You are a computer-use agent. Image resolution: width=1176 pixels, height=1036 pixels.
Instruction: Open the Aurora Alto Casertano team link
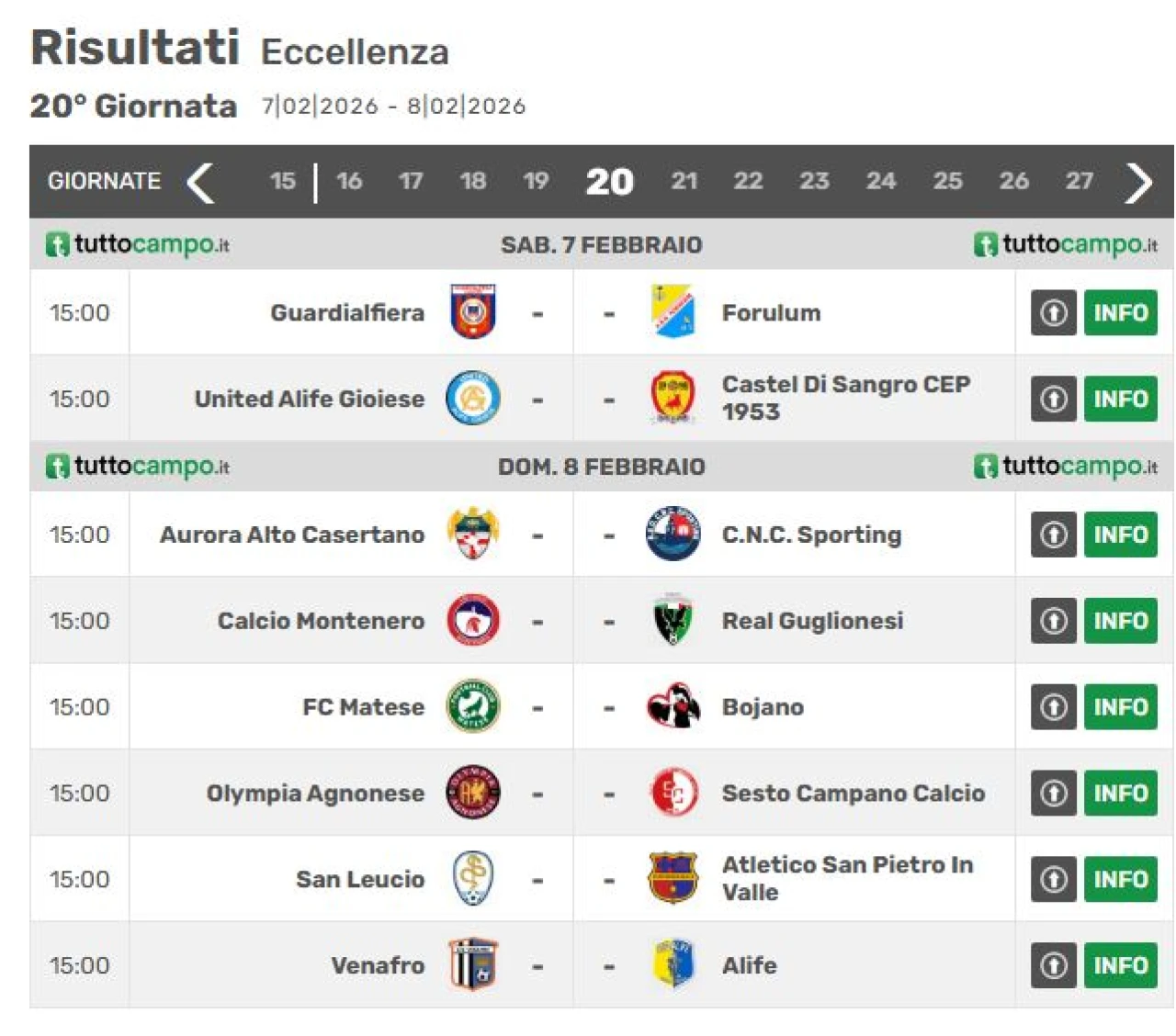(x=292, y=535)
